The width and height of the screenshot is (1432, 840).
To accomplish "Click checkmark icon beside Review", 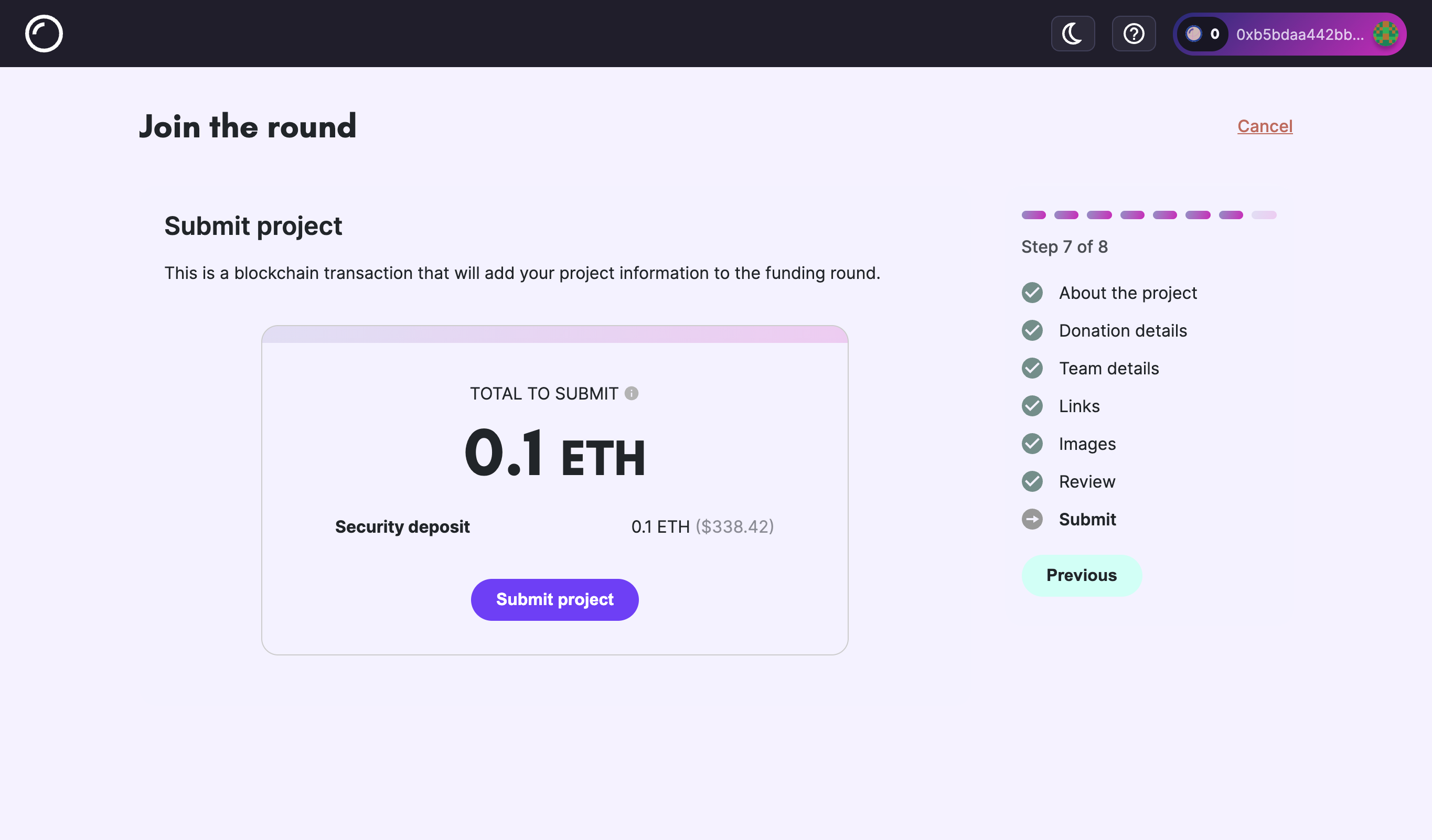I will pyautogui.click(x=1032, y=482).
